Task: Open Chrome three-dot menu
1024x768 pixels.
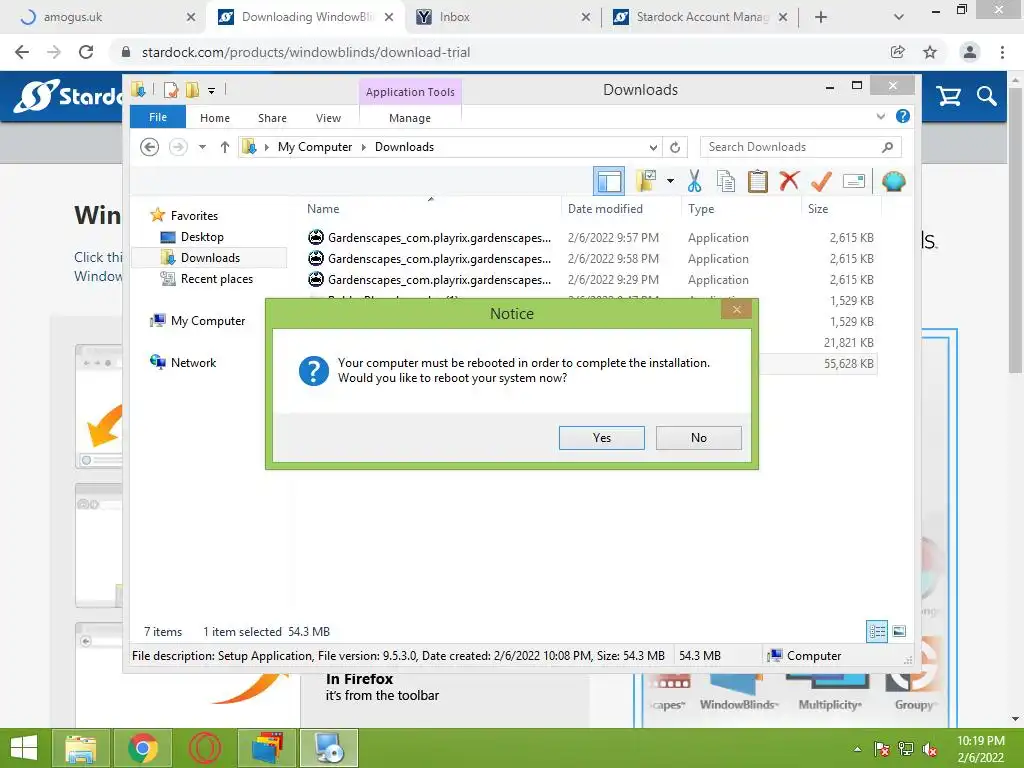Action: (x=1002, y=52)
